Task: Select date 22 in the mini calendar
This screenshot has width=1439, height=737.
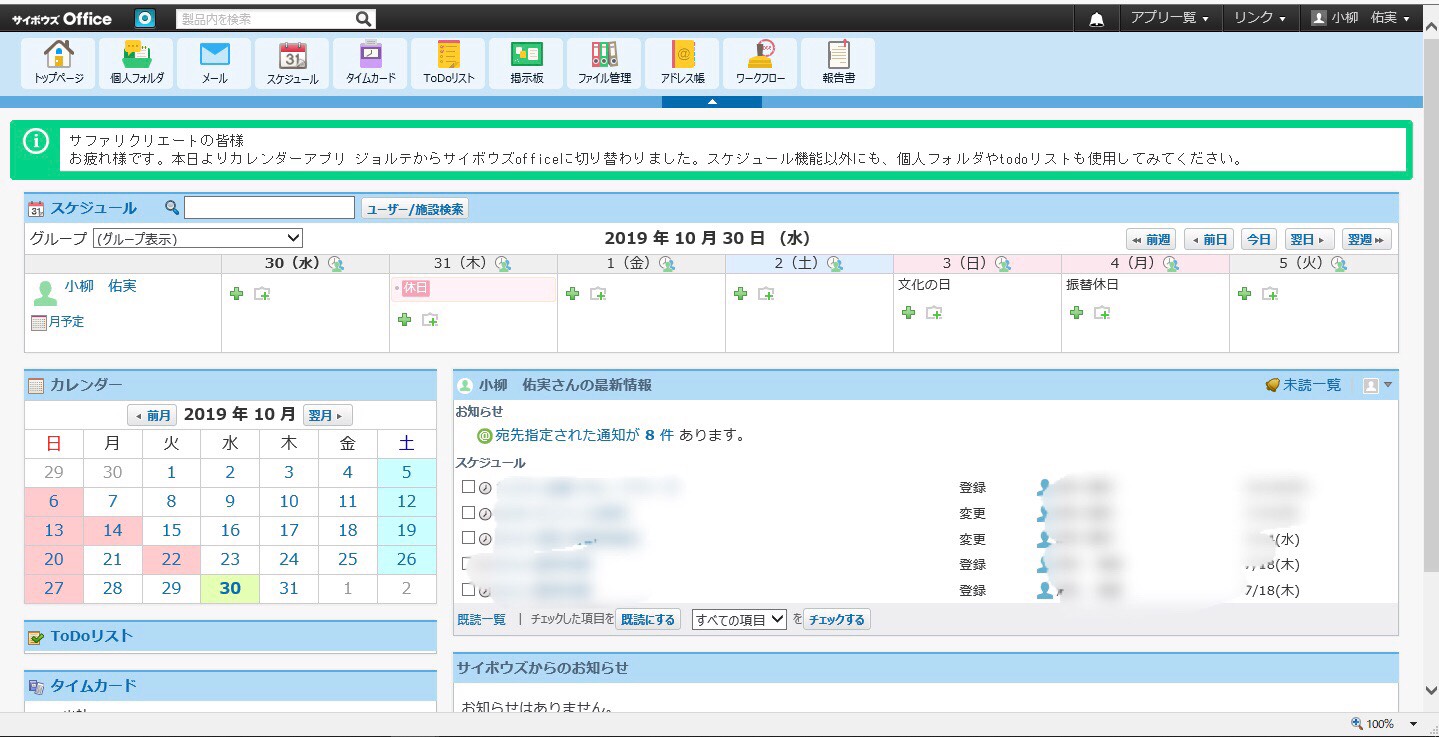Action: [171, 559]
